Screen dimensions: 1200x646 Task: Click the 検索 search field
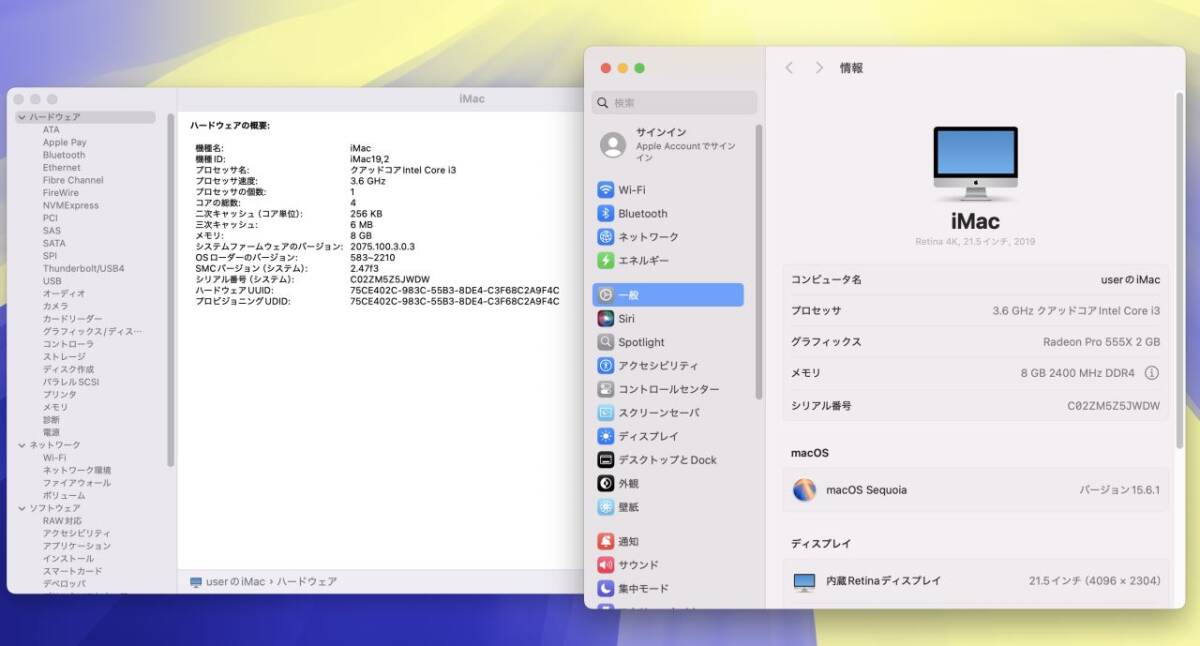coord(675,103)
